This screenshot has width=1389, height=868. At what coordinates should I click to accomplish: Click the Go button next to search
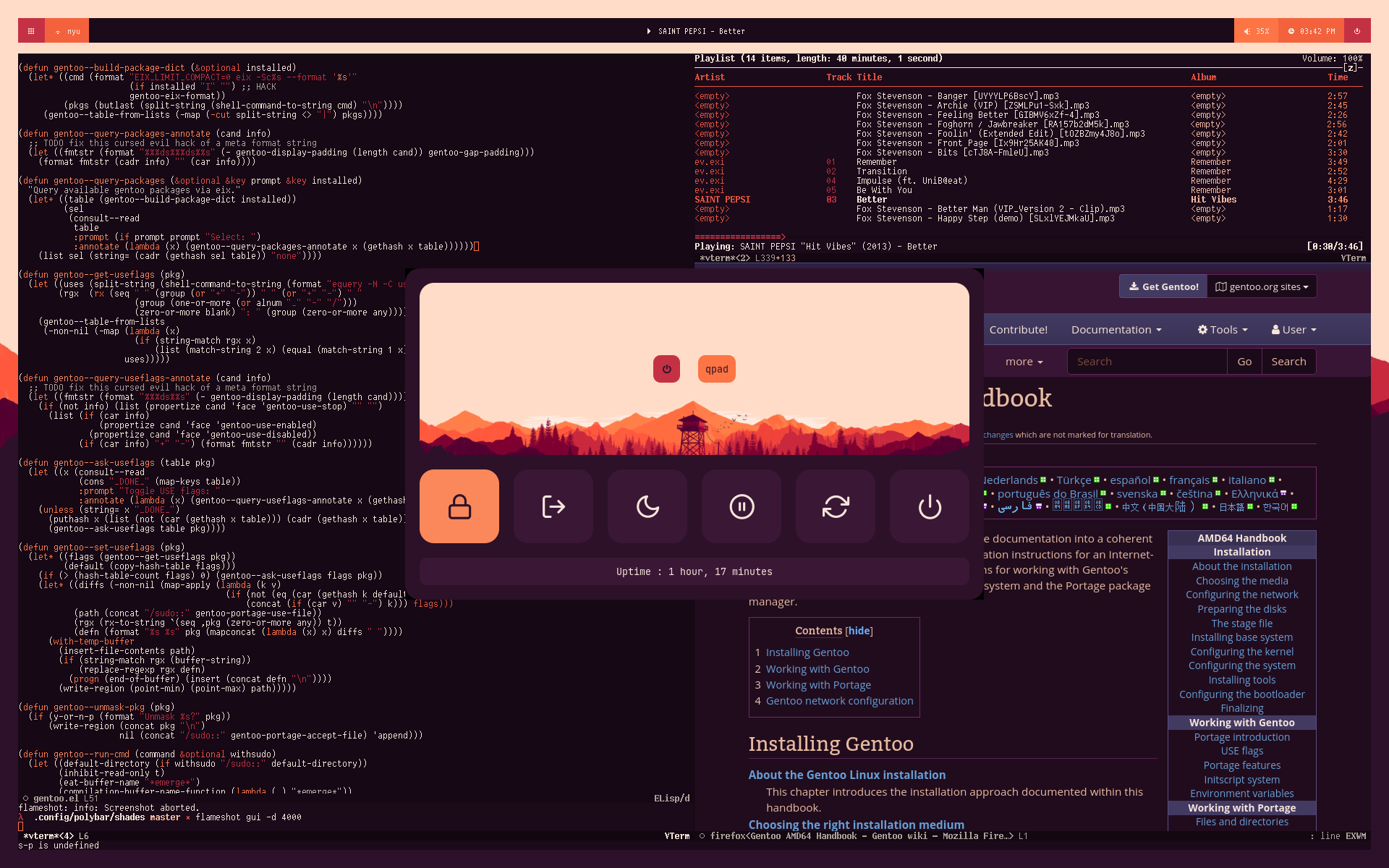(1244, 362)
